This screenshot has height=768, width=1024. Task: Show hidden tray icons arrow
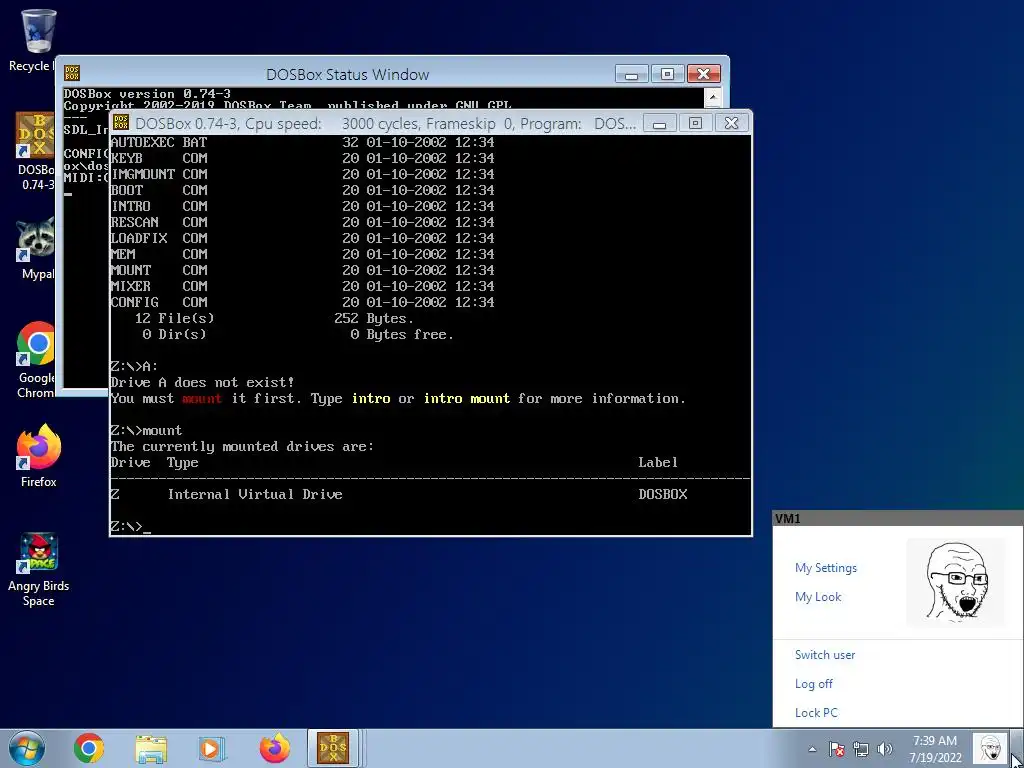point(812,750)
